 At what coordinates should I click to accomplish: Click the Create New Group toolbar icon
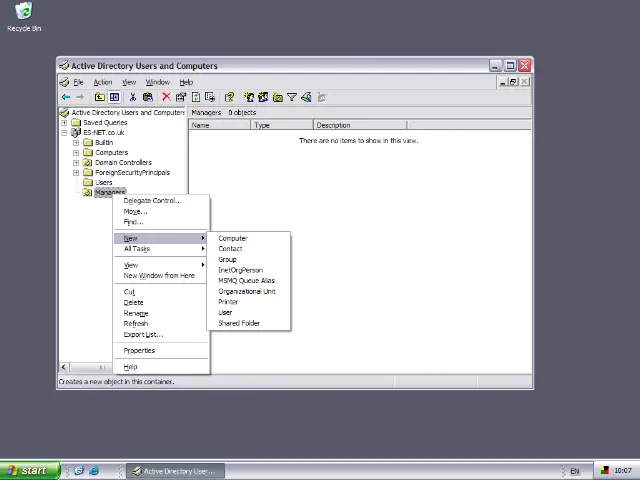pyautogui.click(x=263, y=97)
